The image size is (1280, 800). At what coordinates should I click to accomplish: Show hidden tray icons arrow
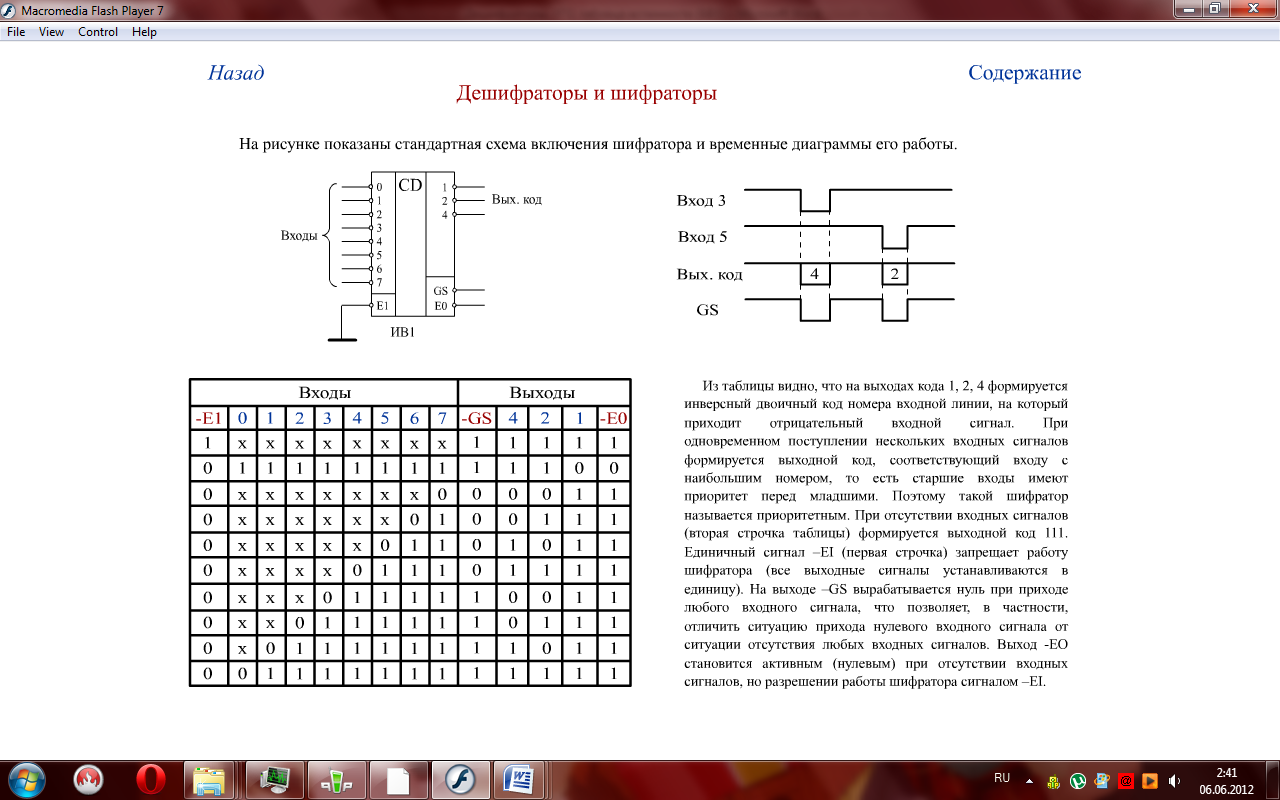pos(1029,780)
